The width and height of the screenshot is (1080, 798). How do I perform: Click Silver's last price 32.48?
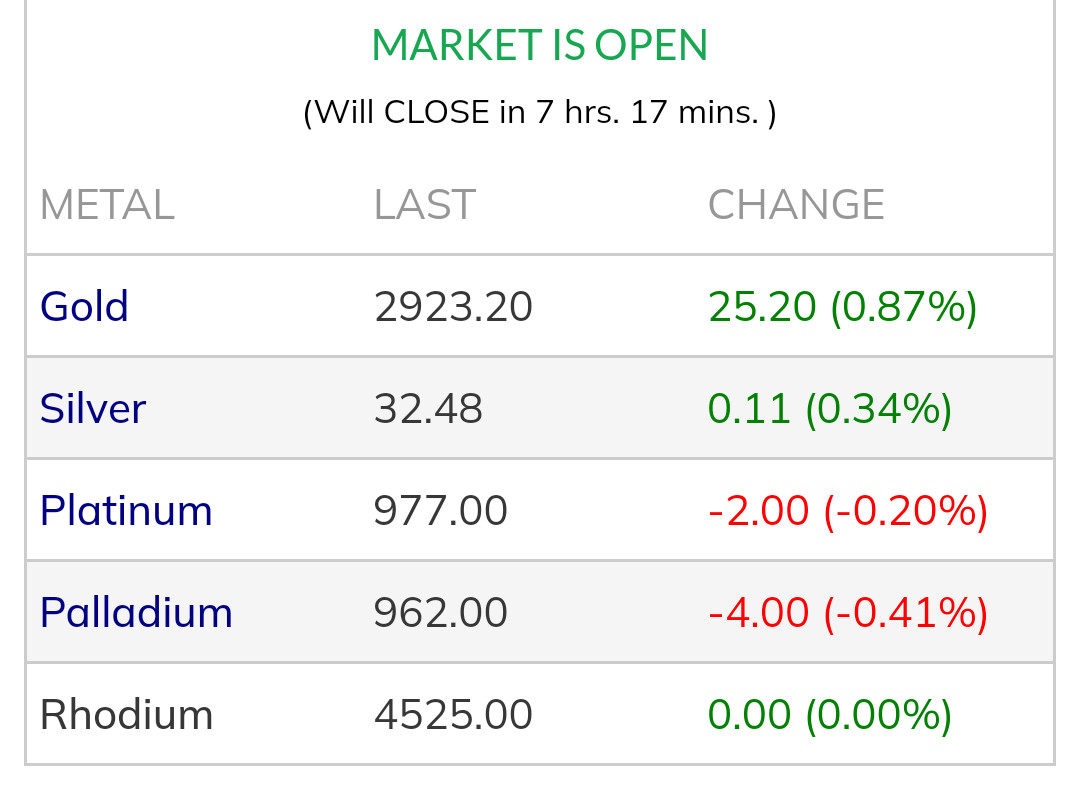(x=428, y=409)
